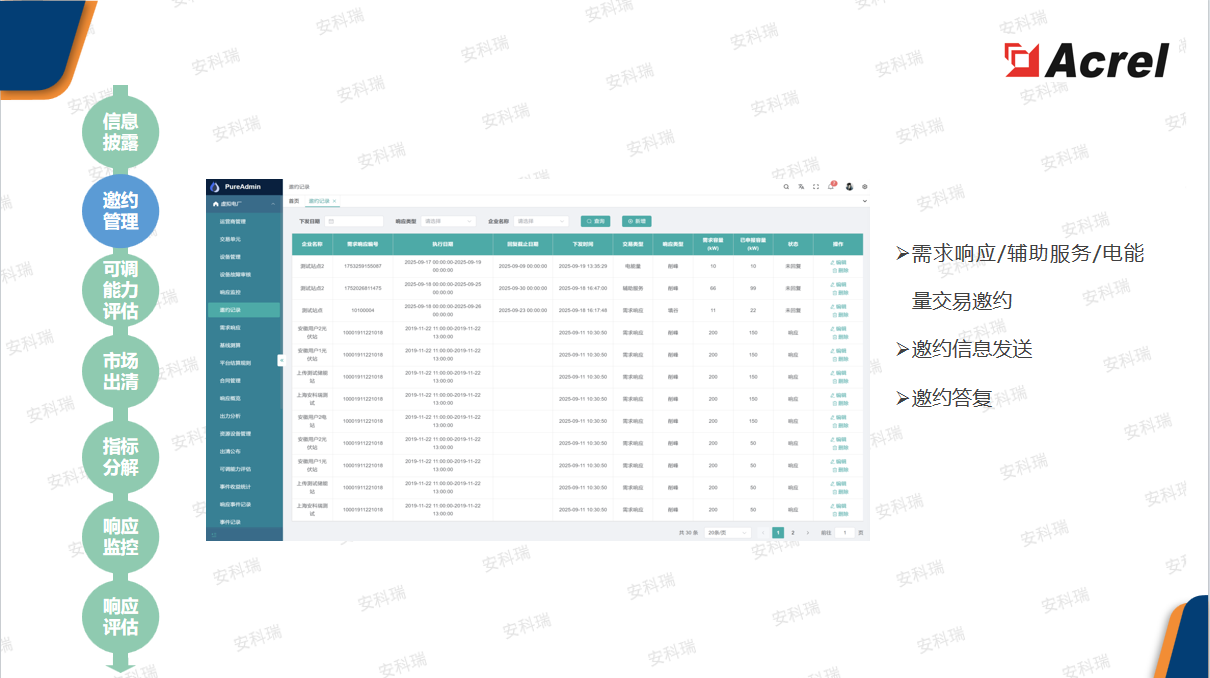Open the 响应类型 dropdown
Viewport: 1210px width, 678px height.
(449, 221)
